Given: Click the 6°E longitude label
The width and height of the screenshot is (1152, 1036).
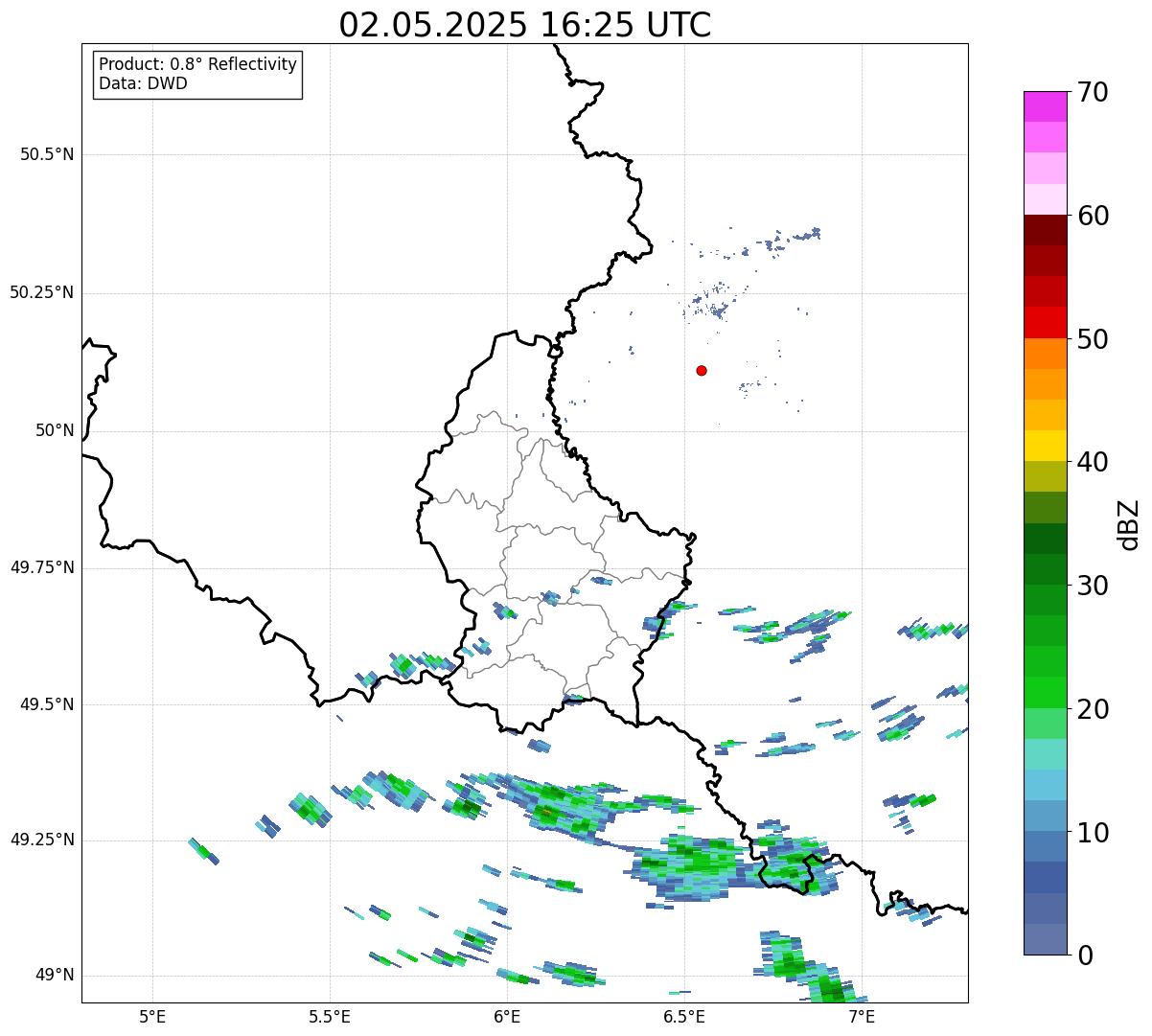Looking at the screenshot, I should [x=507, y=1016].
